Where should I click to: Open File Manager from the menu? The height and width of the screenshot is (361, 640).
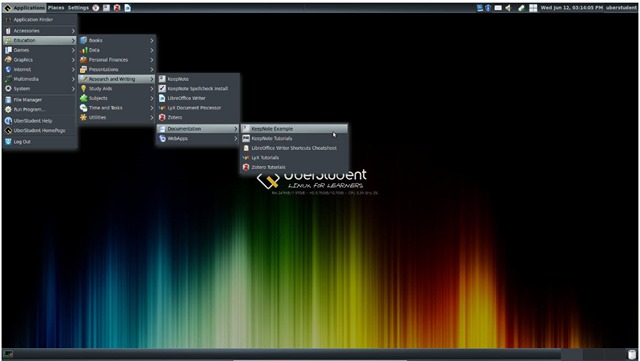coord(40,100)
